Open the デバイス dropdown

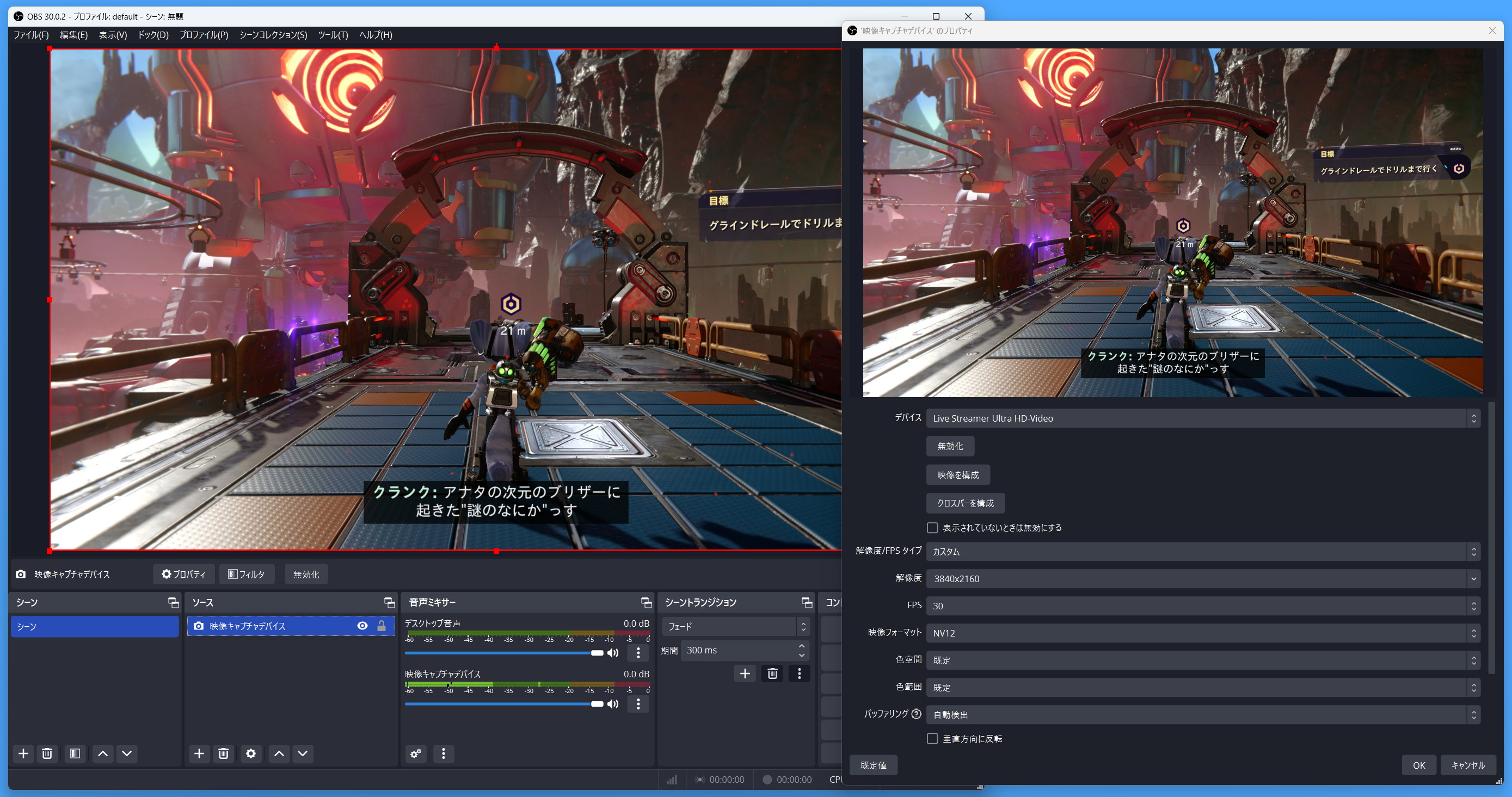pyautogui.click(x=1203, y=418)
